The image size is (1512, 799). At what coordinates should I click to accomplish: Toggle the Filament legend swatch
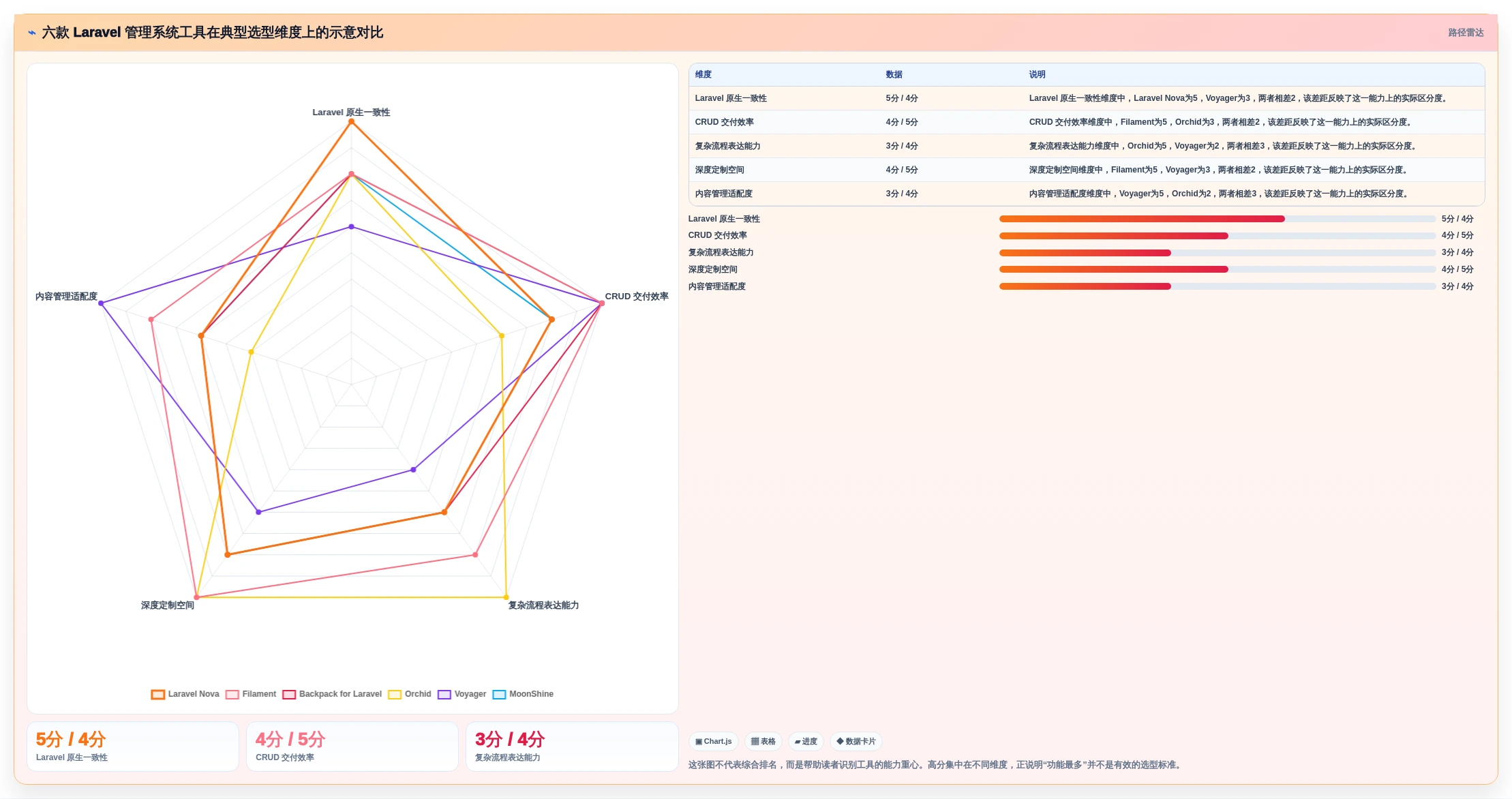pyautogui.click(x=232, y=694)
